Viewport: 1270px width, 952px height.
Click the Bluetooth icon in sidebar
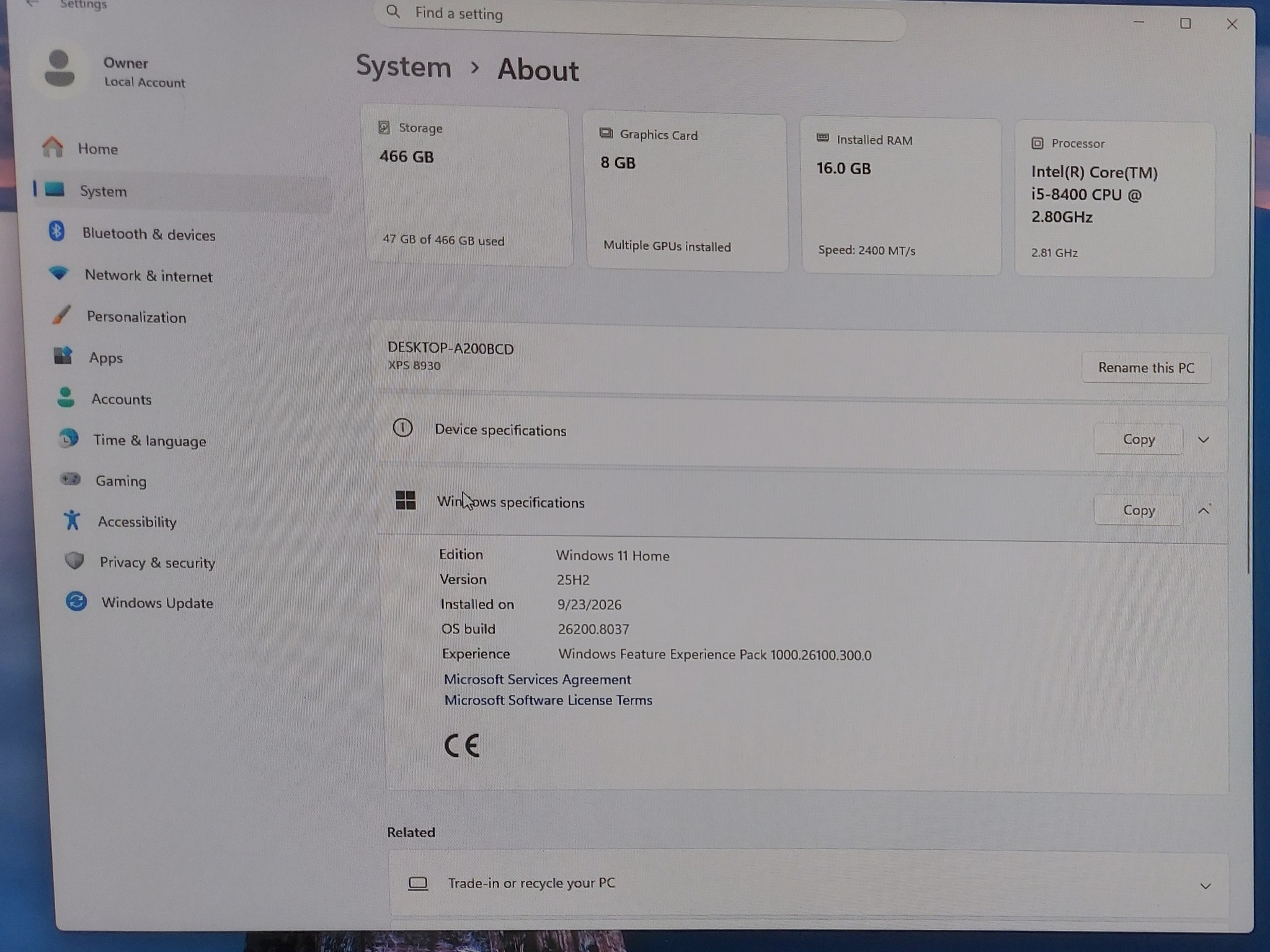tap(56, 231)
